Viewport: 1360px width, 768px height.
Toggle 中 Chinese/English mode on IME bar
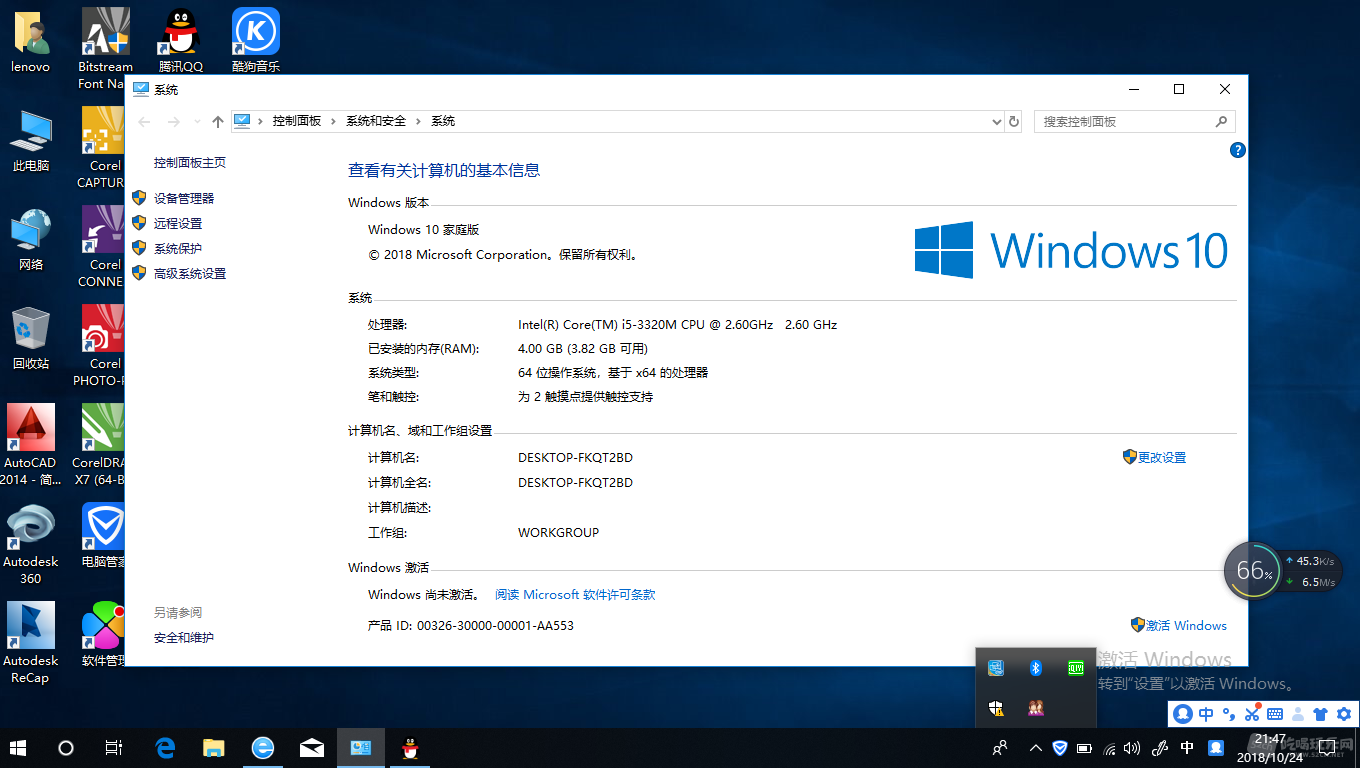point(1206,714)
